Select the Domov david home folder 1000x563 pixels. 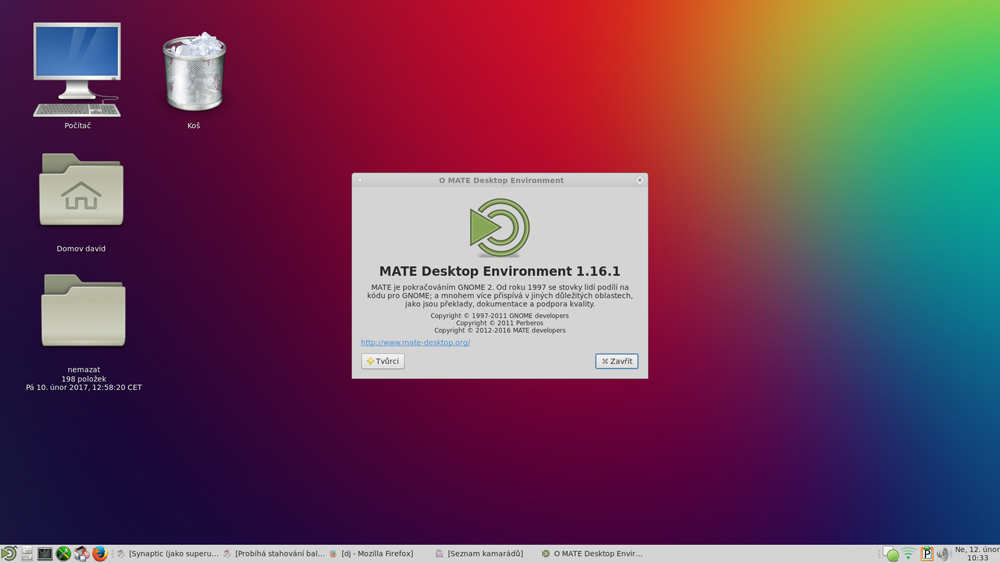pos(81,189)
